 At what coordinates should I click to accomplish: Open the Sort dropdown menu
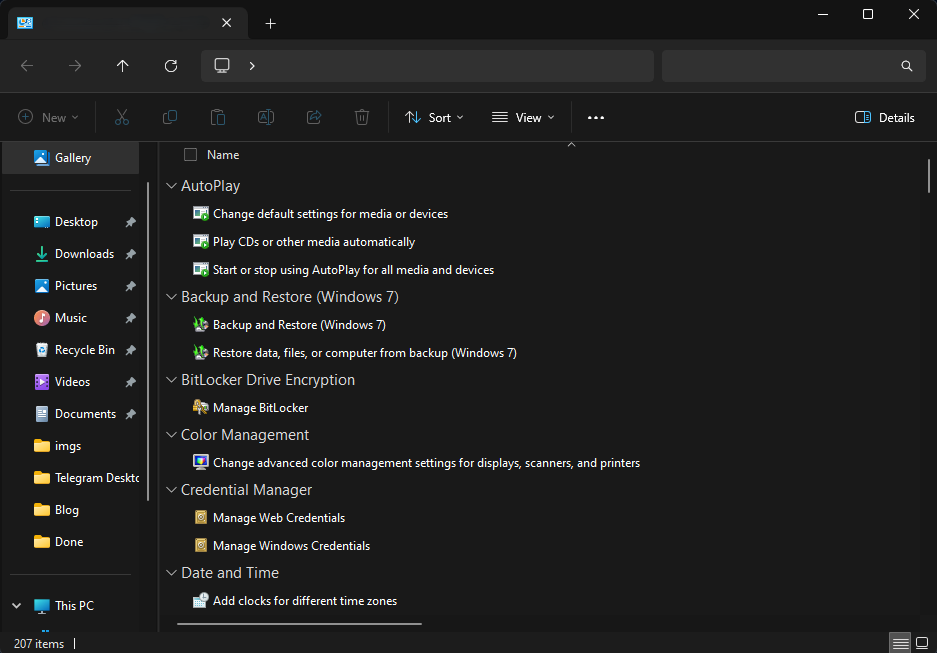tap(434, 118)
